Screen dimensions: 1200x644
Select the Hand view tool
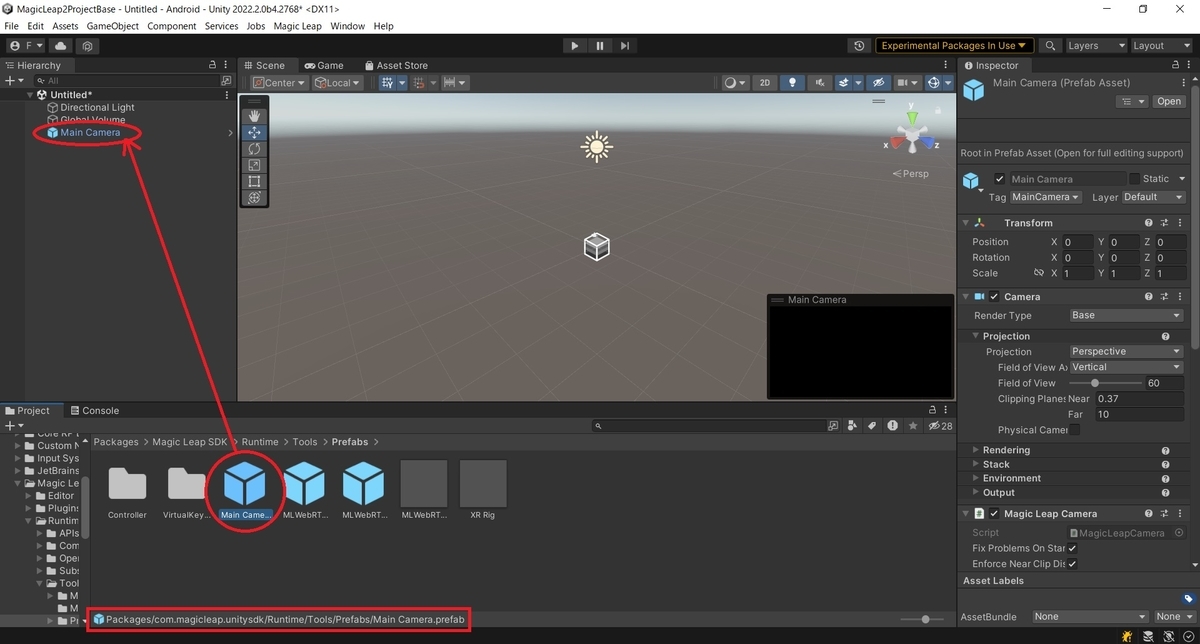[254, 116]
